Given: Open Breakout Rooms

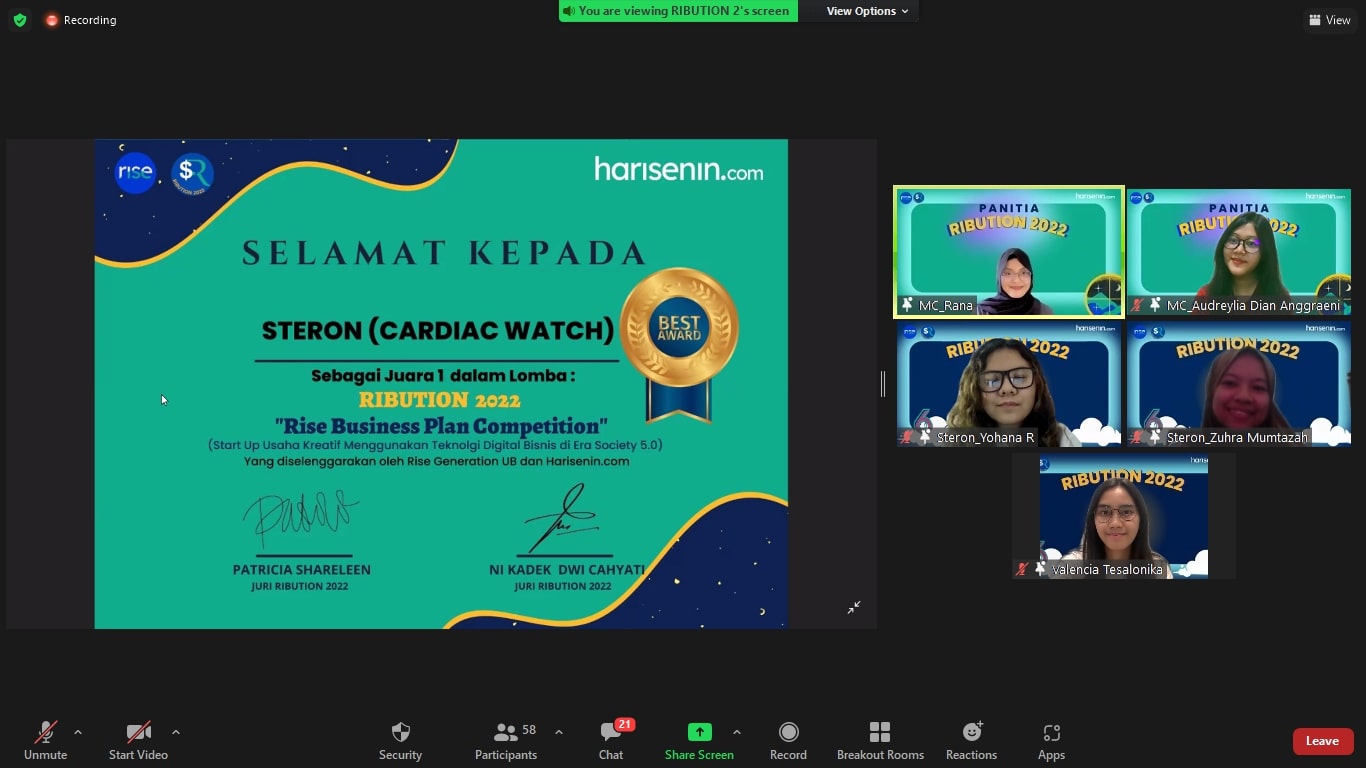Looking at the screenshot, I should tap(880, 741).
